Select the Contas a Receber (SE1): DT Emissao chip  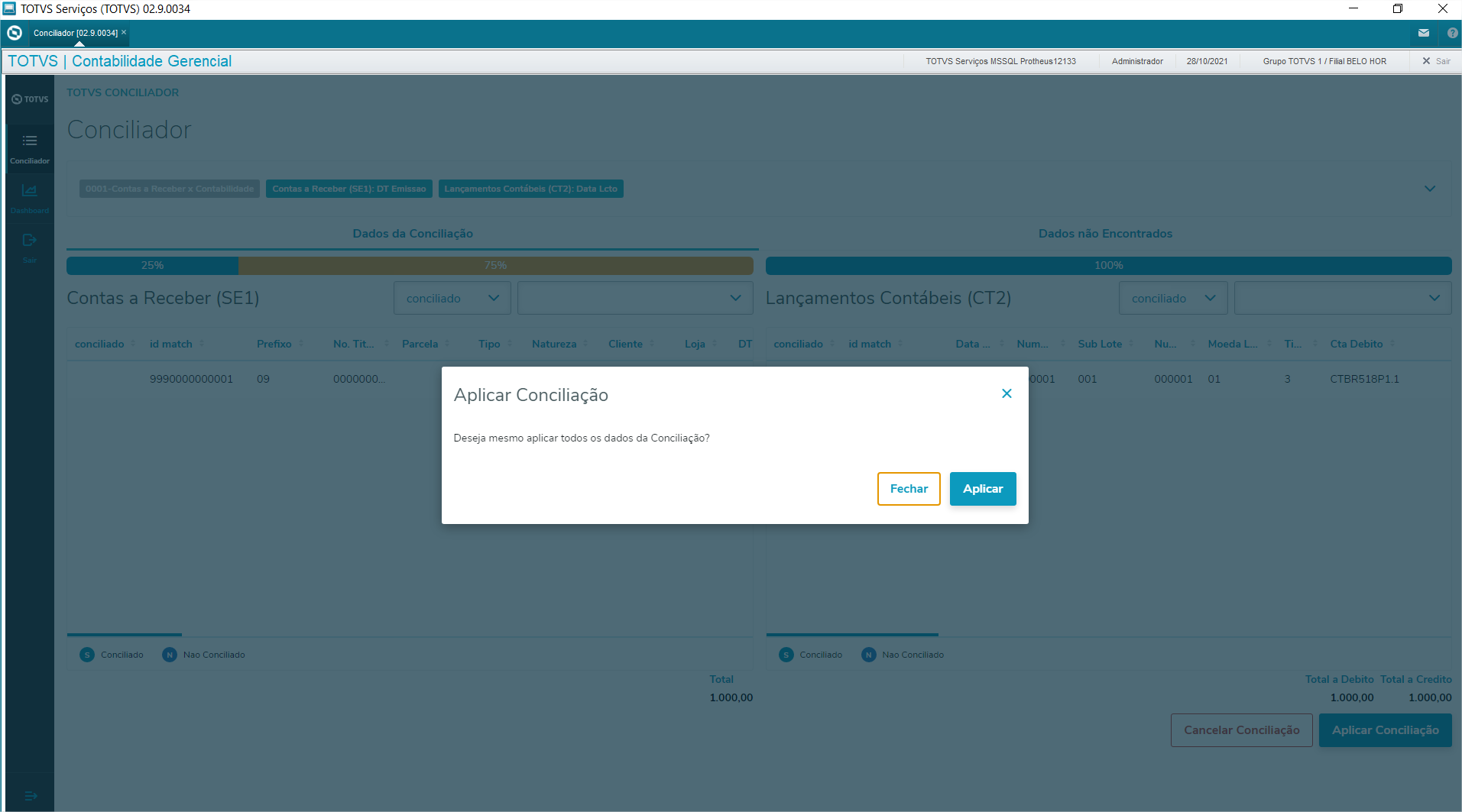click(349, 189)
